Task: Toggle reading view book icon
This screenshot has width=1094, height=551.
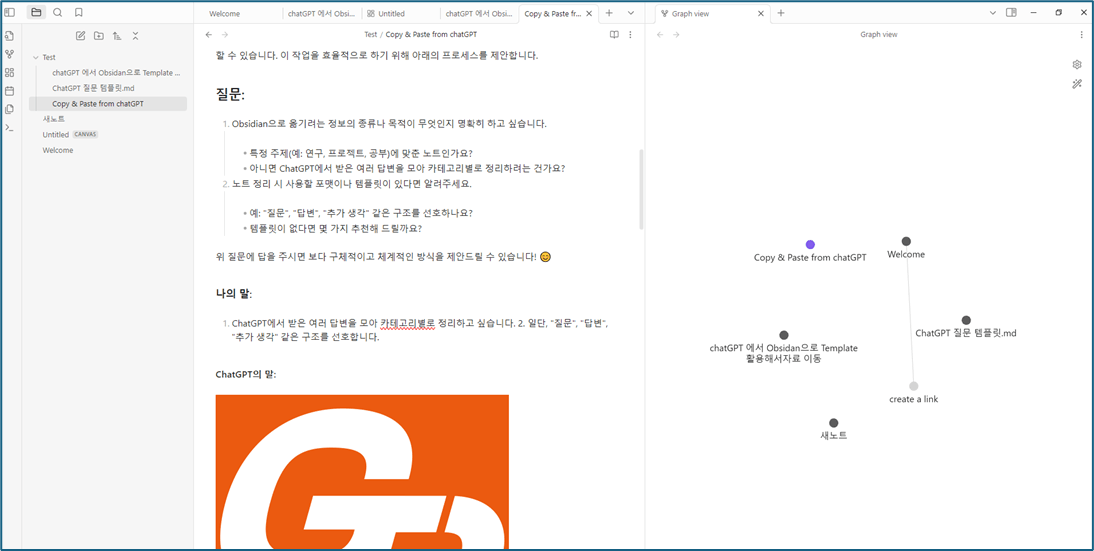Action: click(614, 34)
